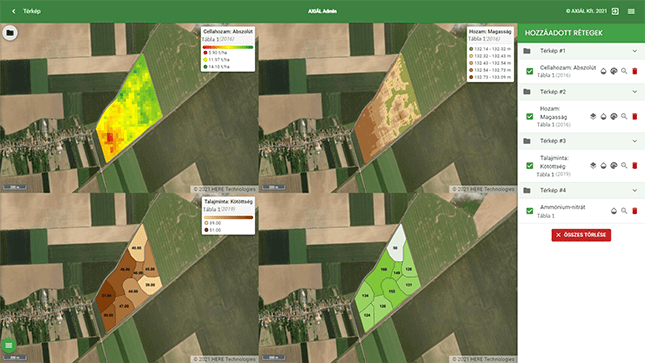Open the hamburger menu in top bar
This screenshot has width=645, height=363.
tap(631, 11)
